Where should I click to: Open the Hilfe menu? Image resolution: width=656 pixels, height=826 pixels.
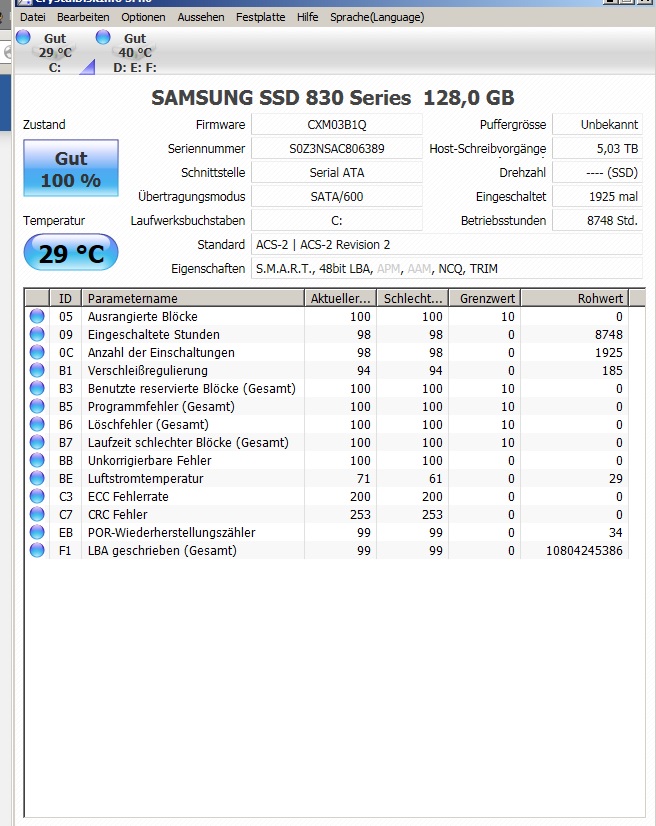(x=307, y=17)
